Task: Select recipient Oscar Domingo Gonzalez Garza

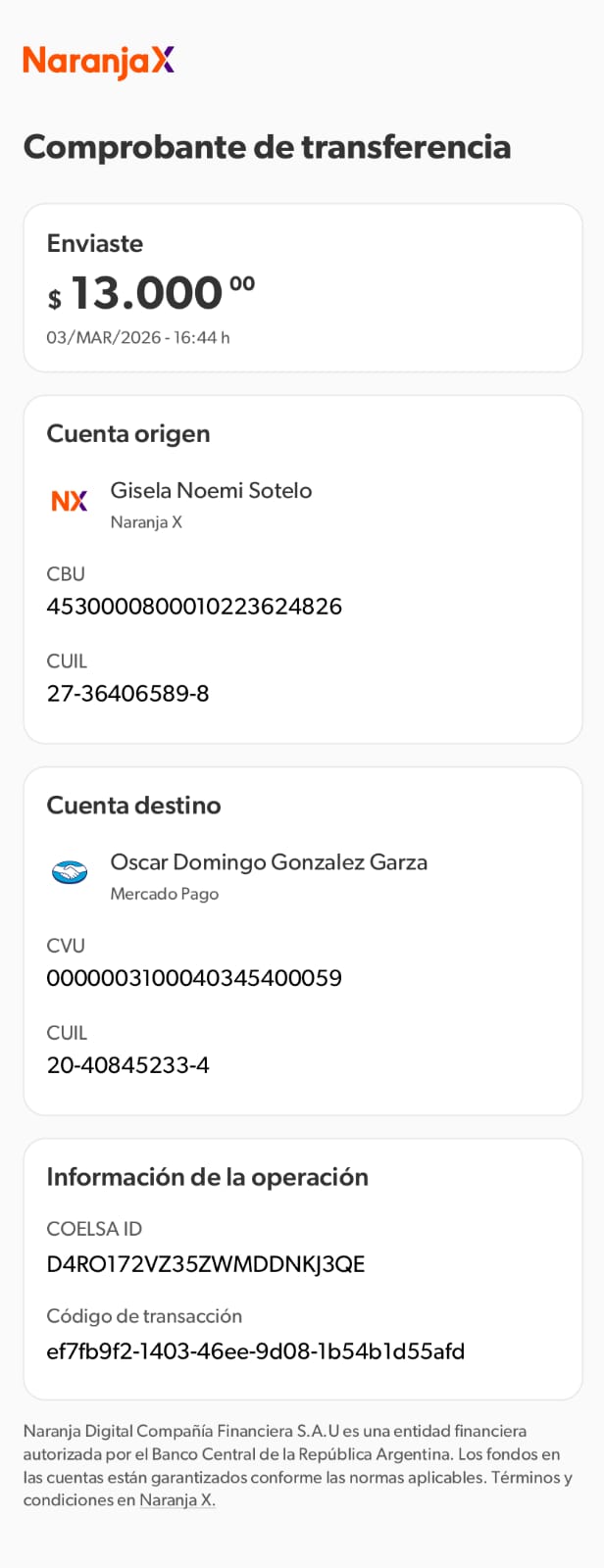Action: [269, 862]
